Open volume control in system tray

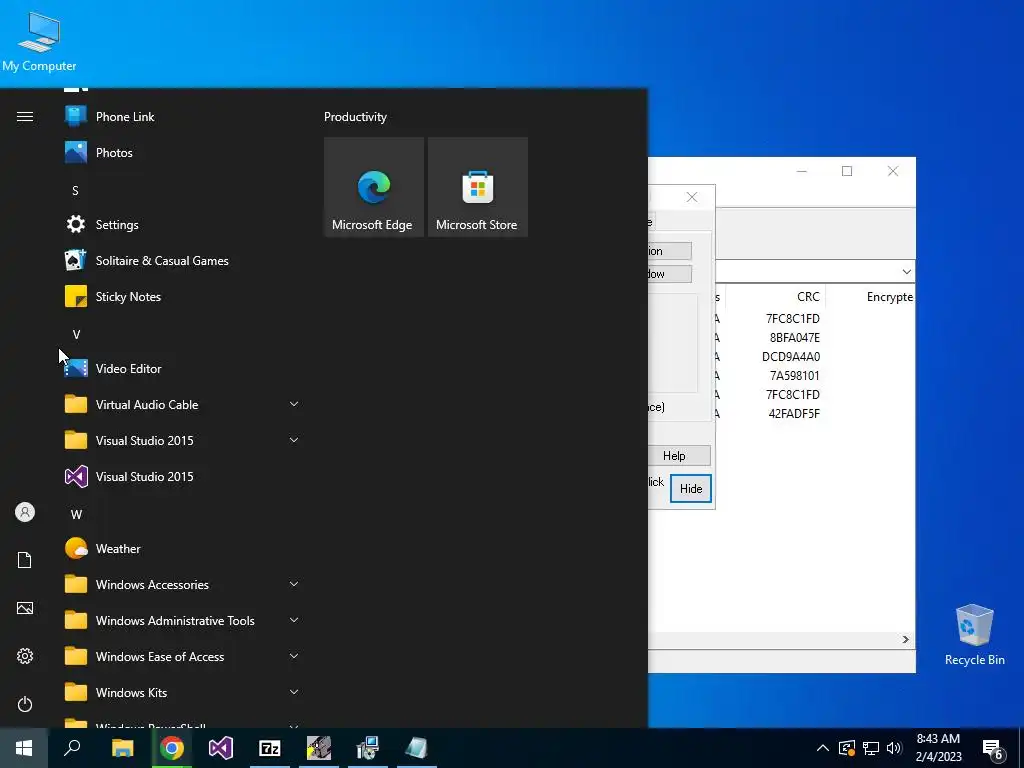[x=894, y=748]
